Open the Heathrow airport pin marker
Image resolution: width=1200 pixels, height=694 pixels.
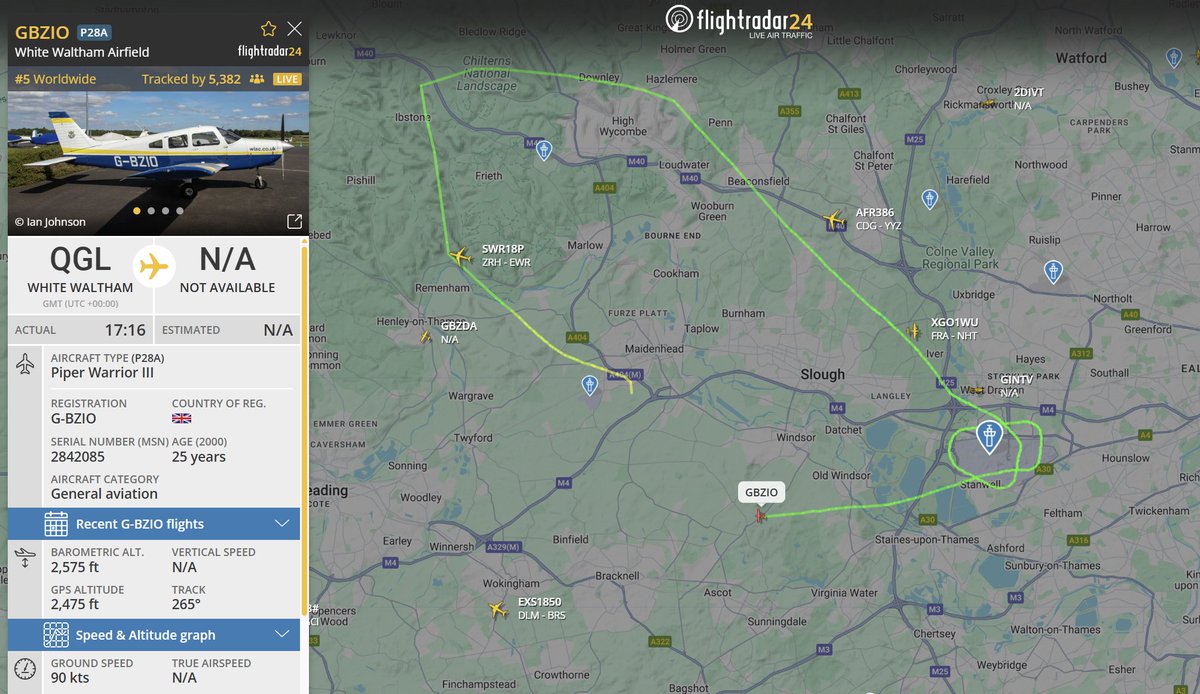click(x=989, y=438)
